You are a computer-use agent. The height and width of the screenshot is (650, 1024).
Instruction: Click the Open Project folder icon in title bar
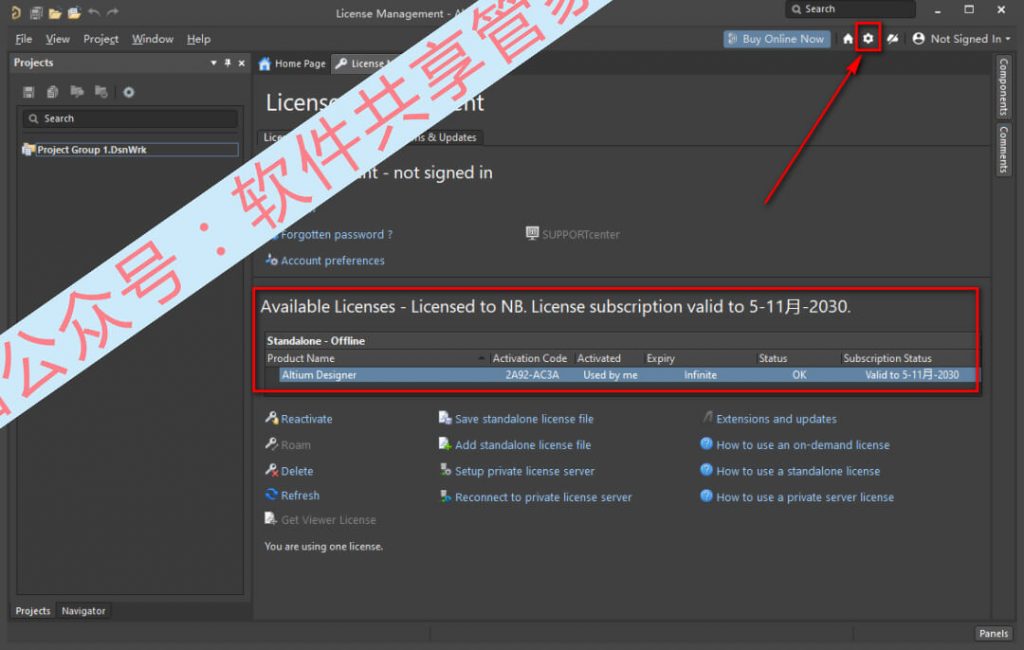74,12
